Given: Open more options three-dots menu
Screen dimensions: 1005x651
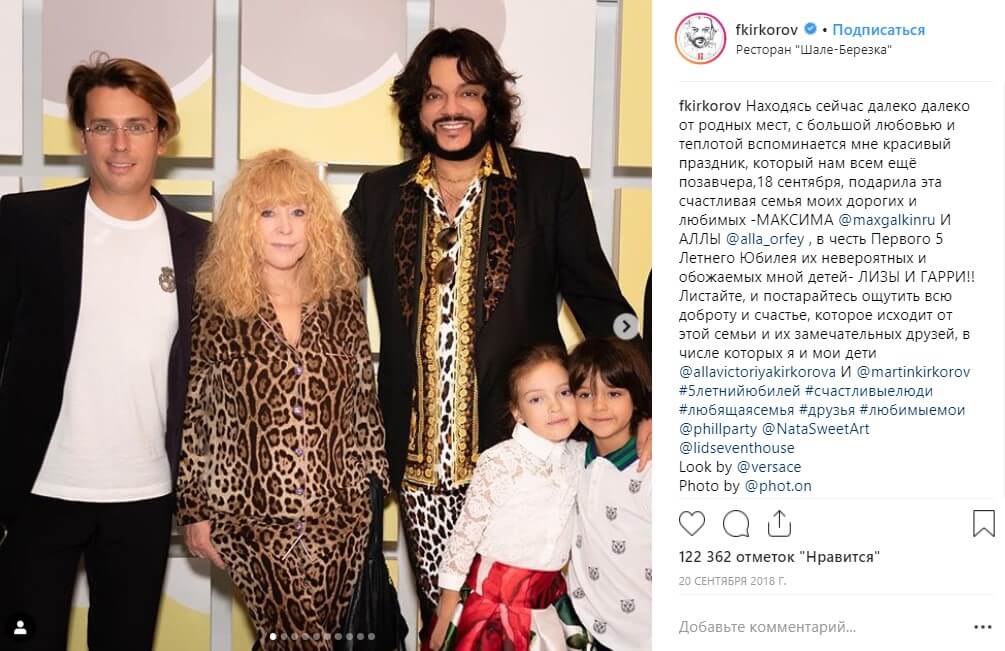Looking at the screenshot, I should coord(983,627).
